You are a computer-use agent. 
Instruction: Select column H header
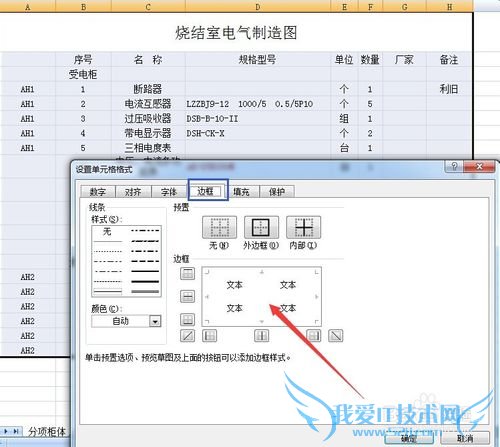click(449, 6)
